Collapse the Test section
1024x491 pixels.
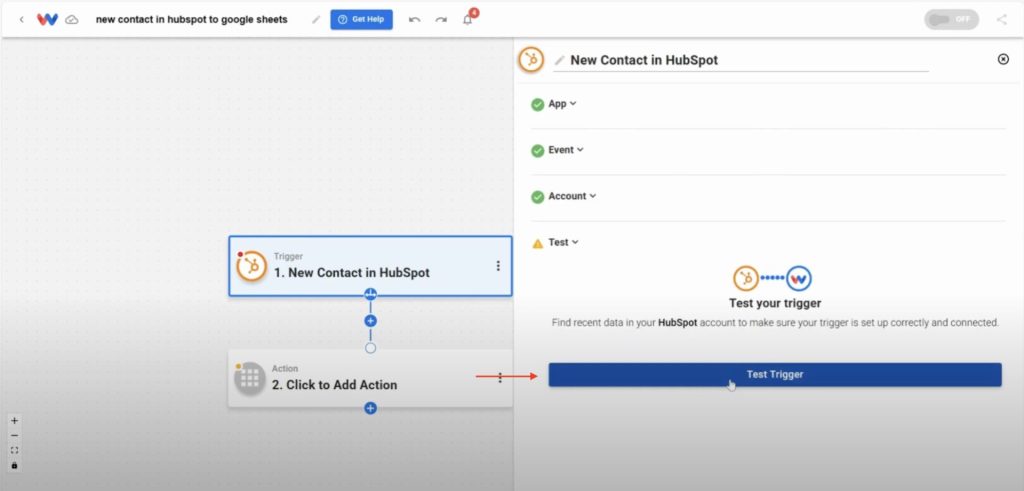point(563,242)
